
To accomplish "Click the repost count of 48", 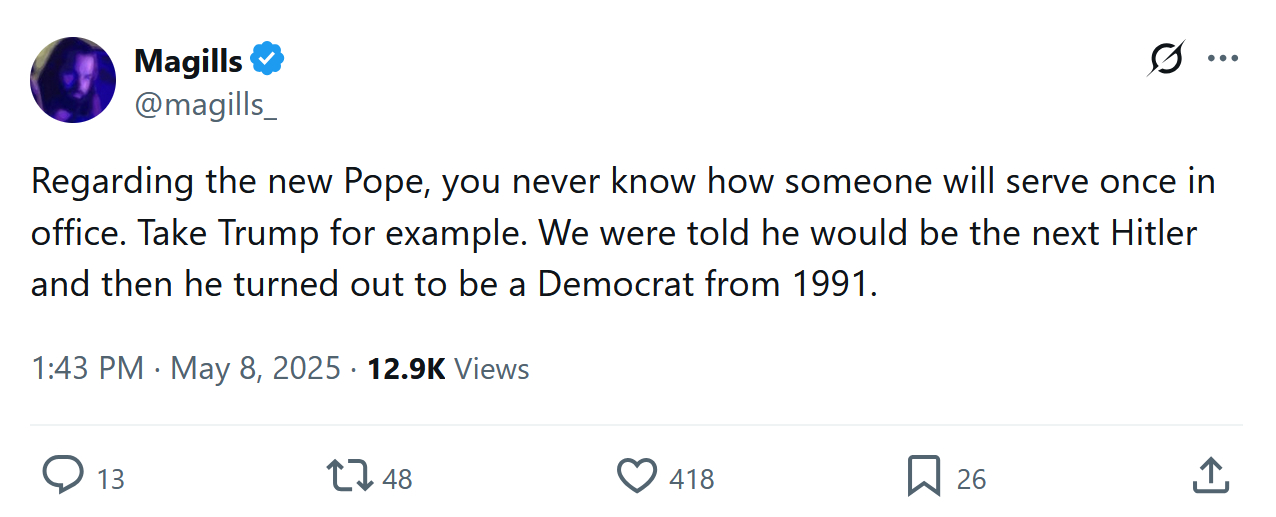I will click(397, 479).
